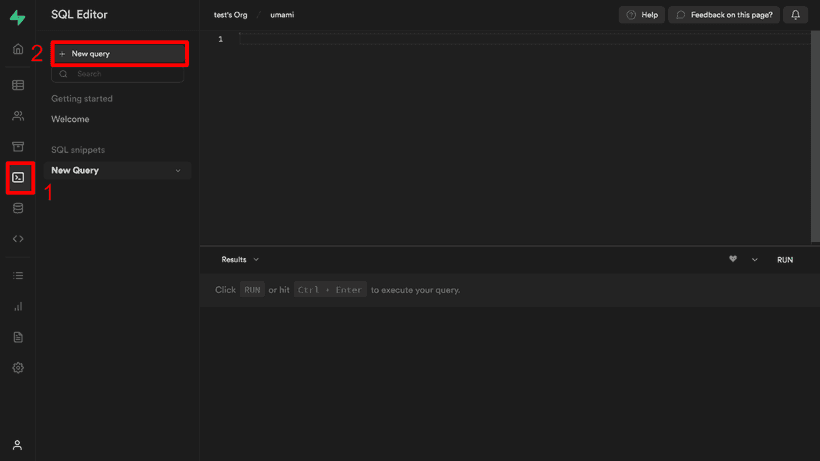Open Feedback on this page

(724, 15)
